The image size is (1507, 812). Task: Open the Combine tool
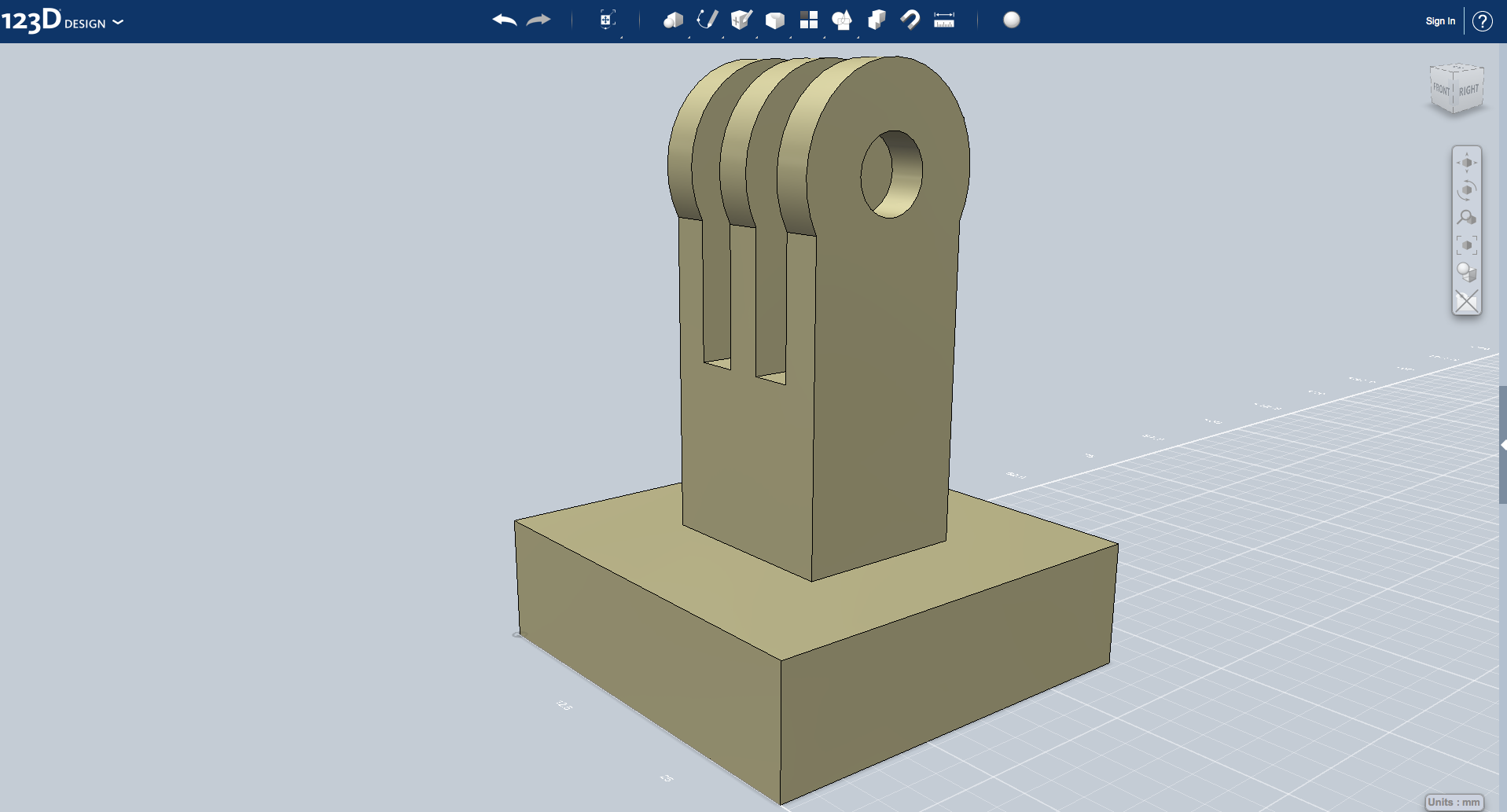click(x=877, y=20)
